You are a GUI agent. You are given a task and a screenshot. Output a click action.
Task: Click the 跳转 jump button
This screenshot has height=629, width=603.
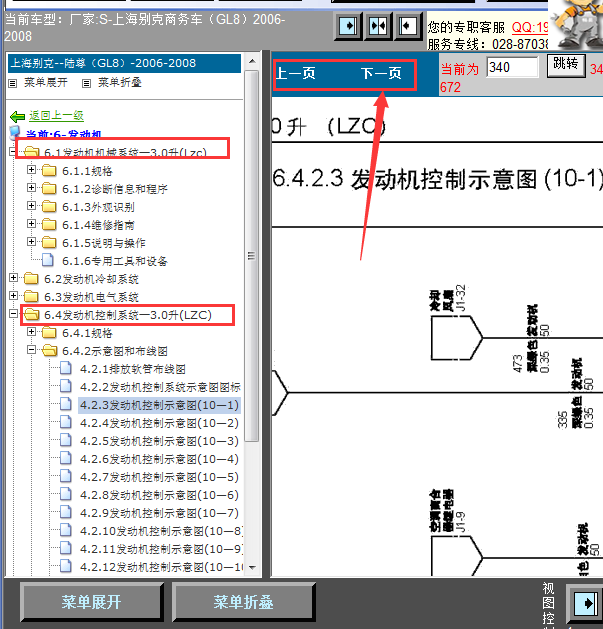[566, 65]
